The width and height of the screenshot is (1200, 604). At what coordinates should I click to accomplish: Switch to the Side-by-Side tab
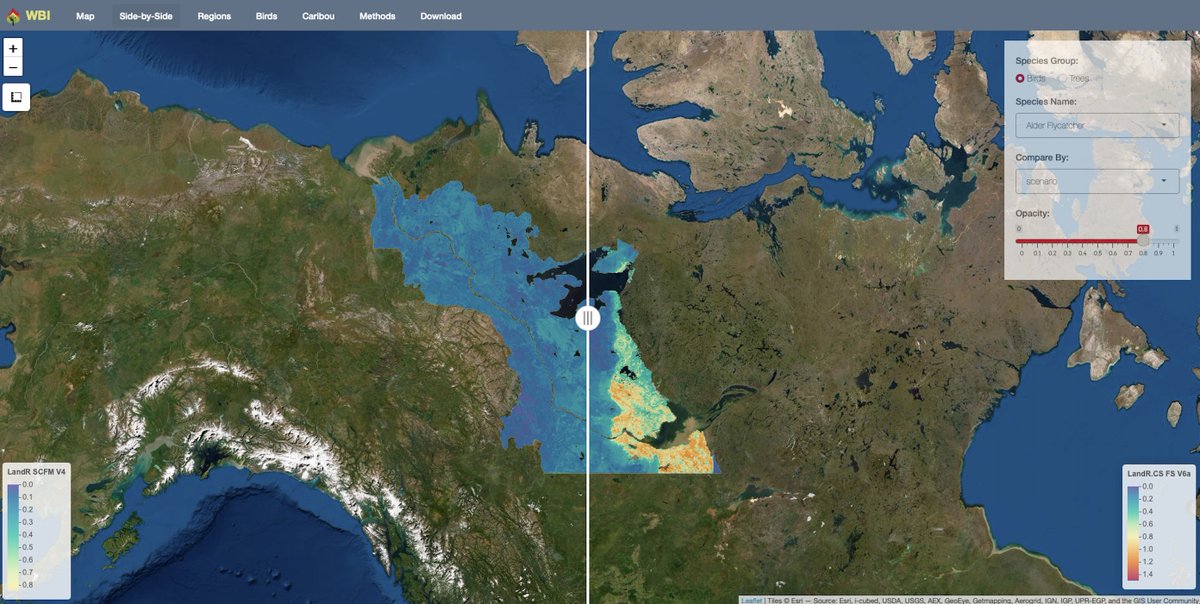point(146,16)
